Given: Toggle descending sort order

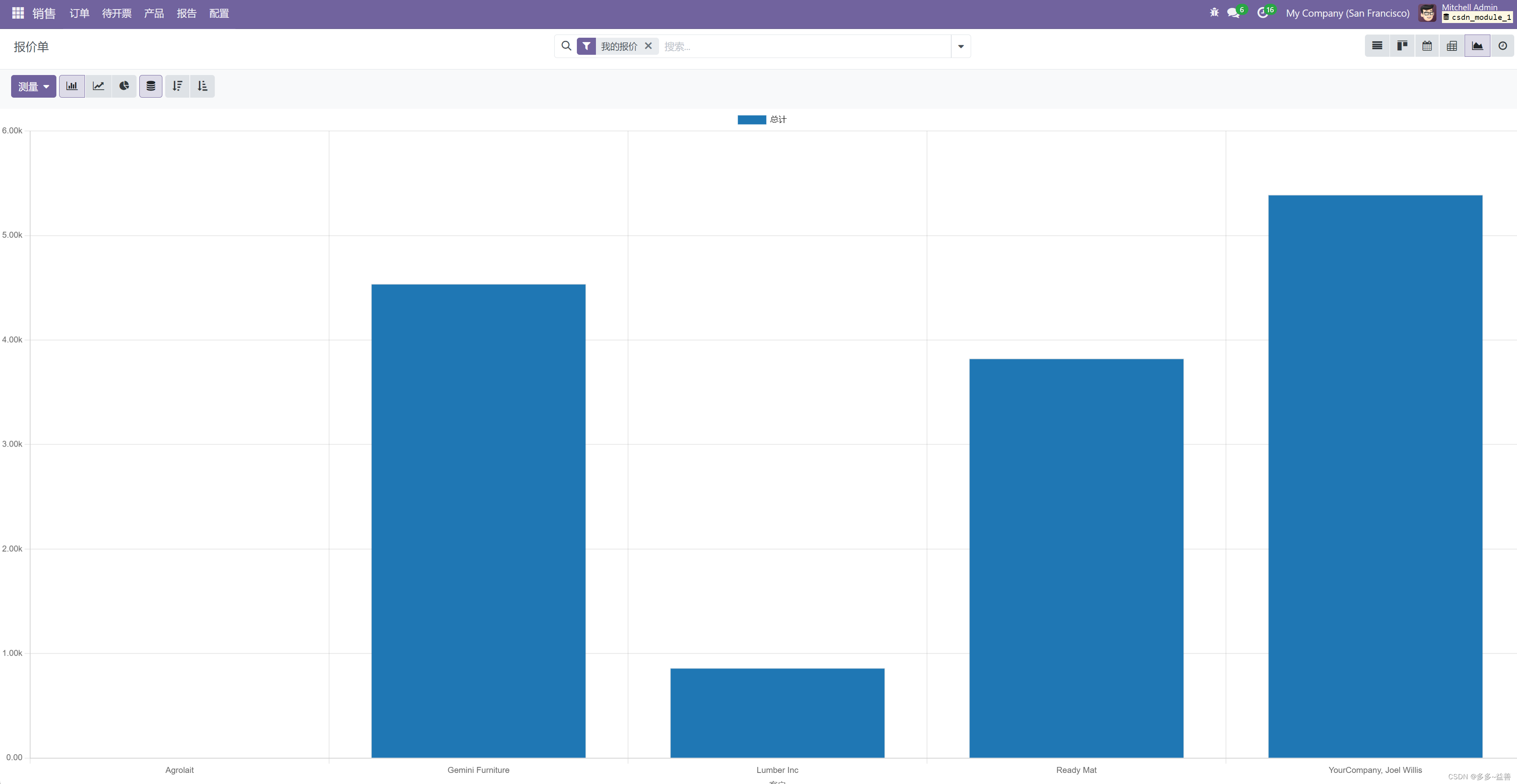Looking at the screenshot, I should click(x=177, y=86).
